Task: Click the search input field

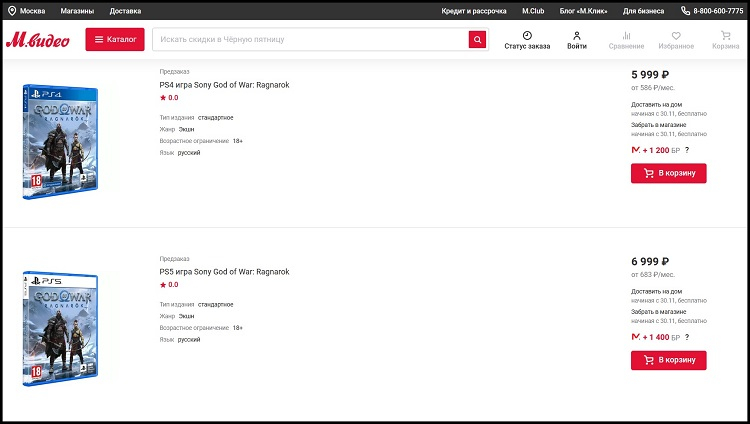Action: pyautogui.click(x=310, y=39)
